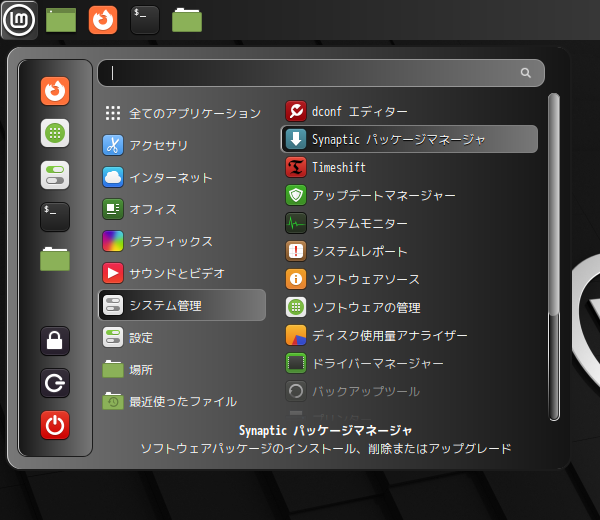Select the オフィス category

click(182, 209)
